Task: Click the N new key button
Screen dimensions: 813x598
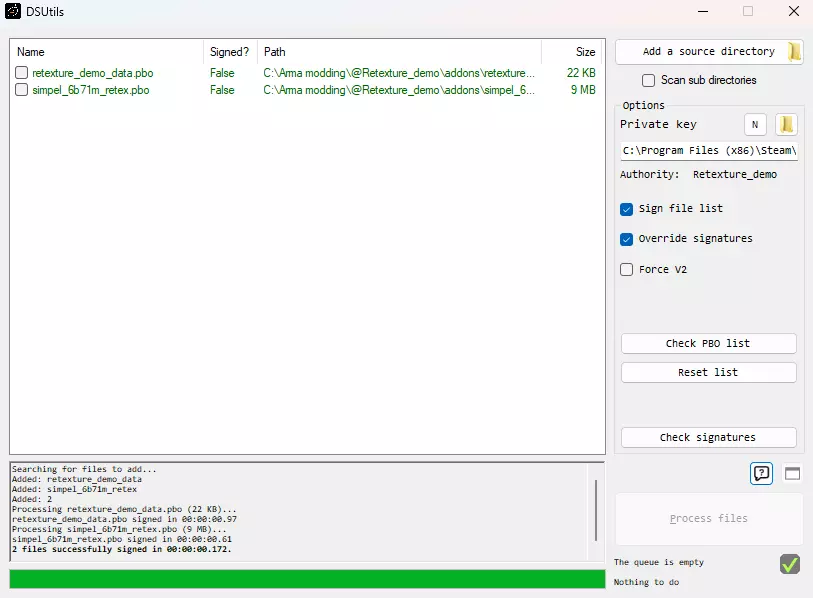Action: pyautogui.click(x=755, y=124)
